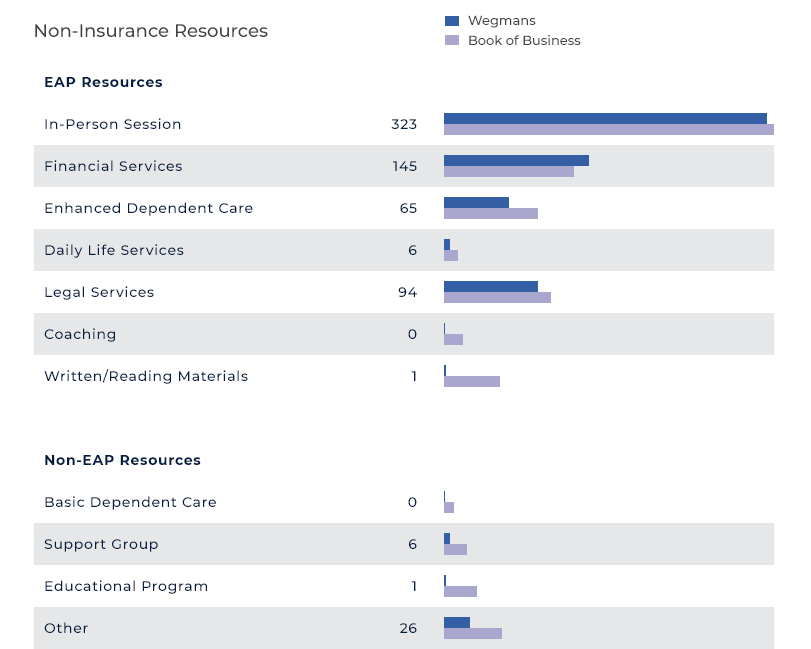Click the value 26 in the Other row
The height and width of the screenshot is (649, 811).
[x=408, y=629]
